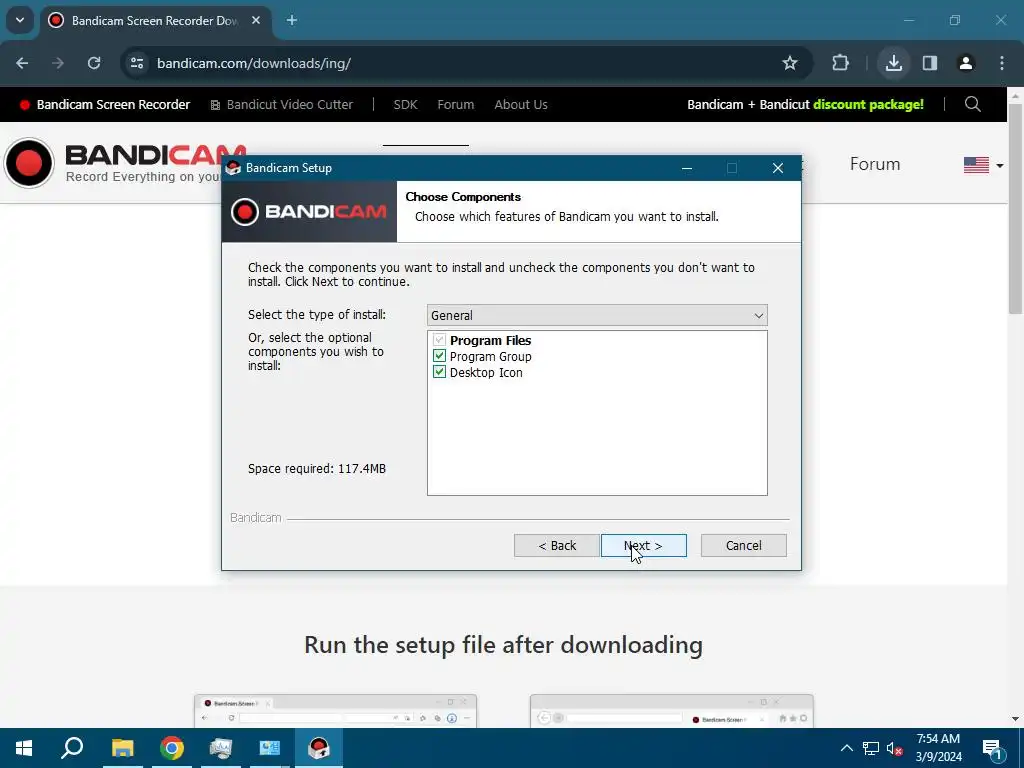1024x768 pixels.
Task: Click the website search magnifier icon
Action: pyautogui.click(x=972, y=104)
